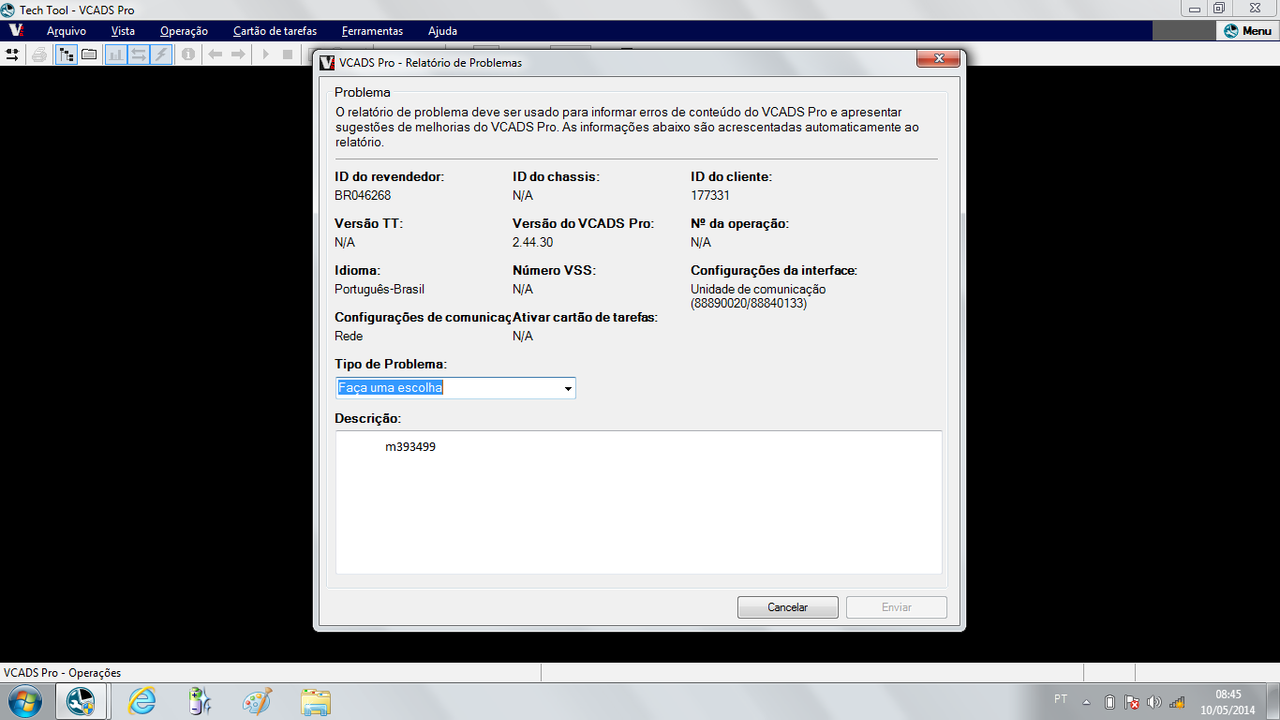1280x720 pixels.
Task: Click the play triangle toolbar icon
Action: tap(265, 54)
